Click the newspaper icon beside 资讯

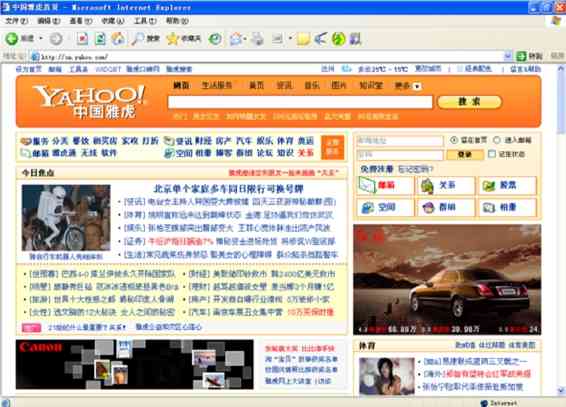click(169, 141)
